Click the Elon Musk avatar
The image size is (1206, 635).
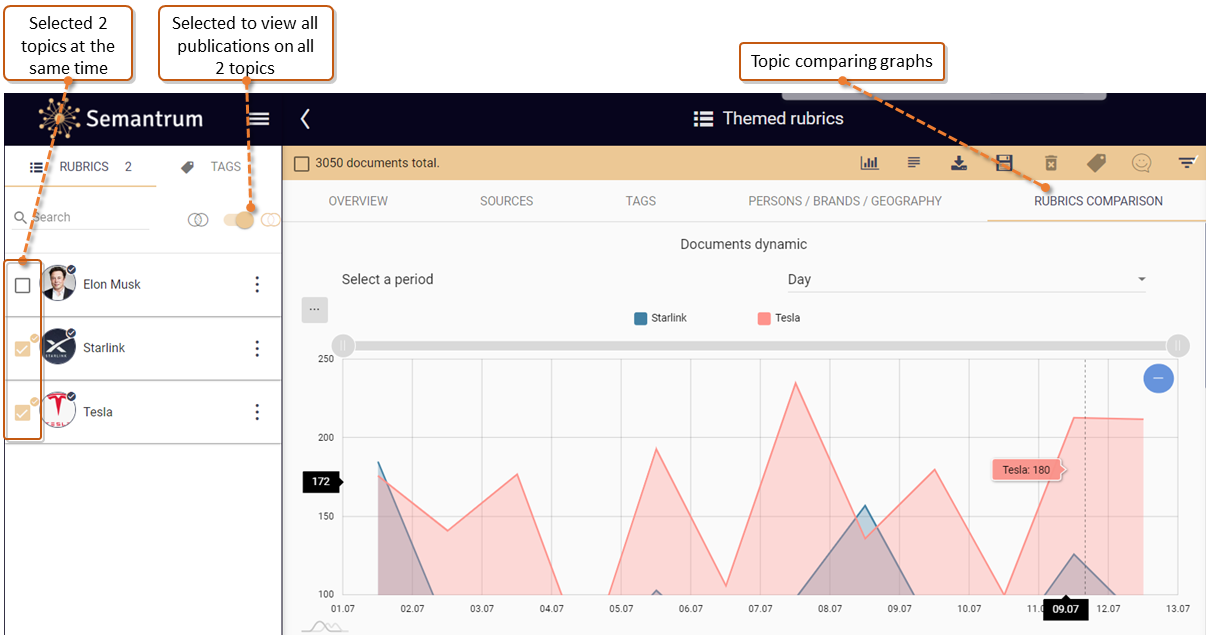[59, 284]
